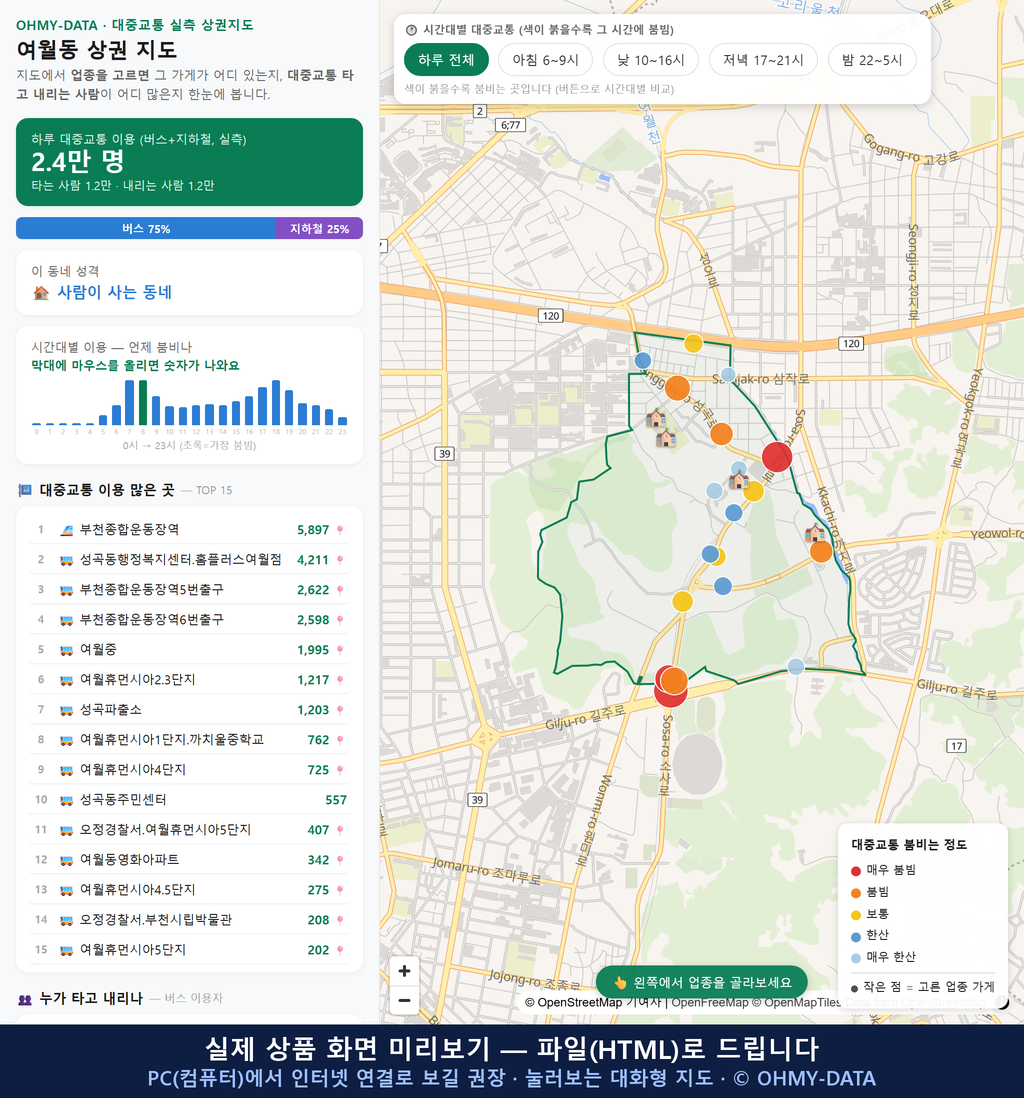1024x1098 pixels.
Task: Open the OpenFreeMap attribution link
Action: [x=710, y=1002]
